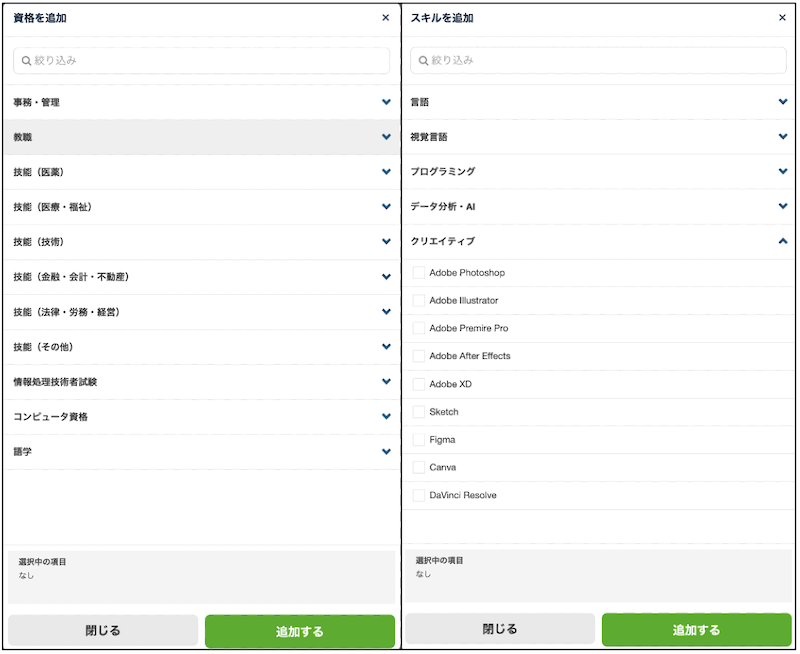
Task: Expand プログラミング skill category chevron
Action: (x=783, y=171)
